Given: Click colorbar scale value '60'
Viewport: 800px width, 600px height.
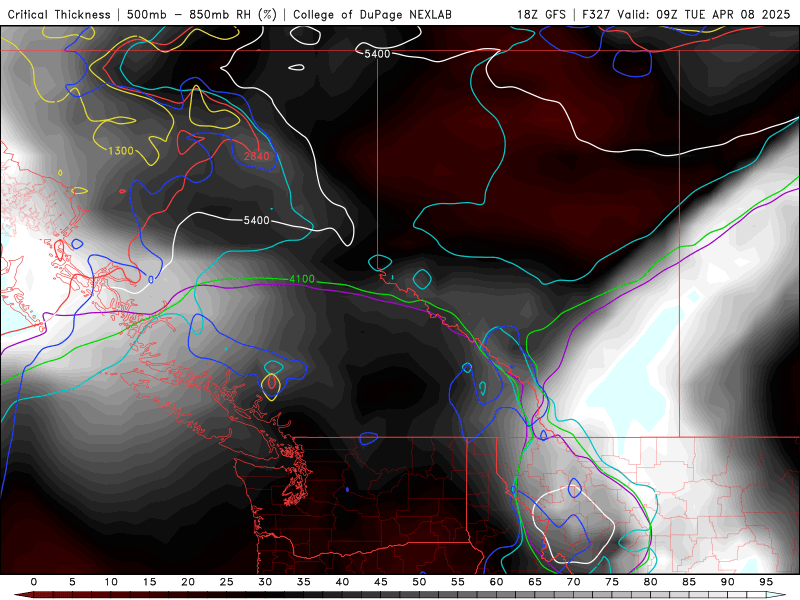Looking at the screenshot, I should click(496, 582).
